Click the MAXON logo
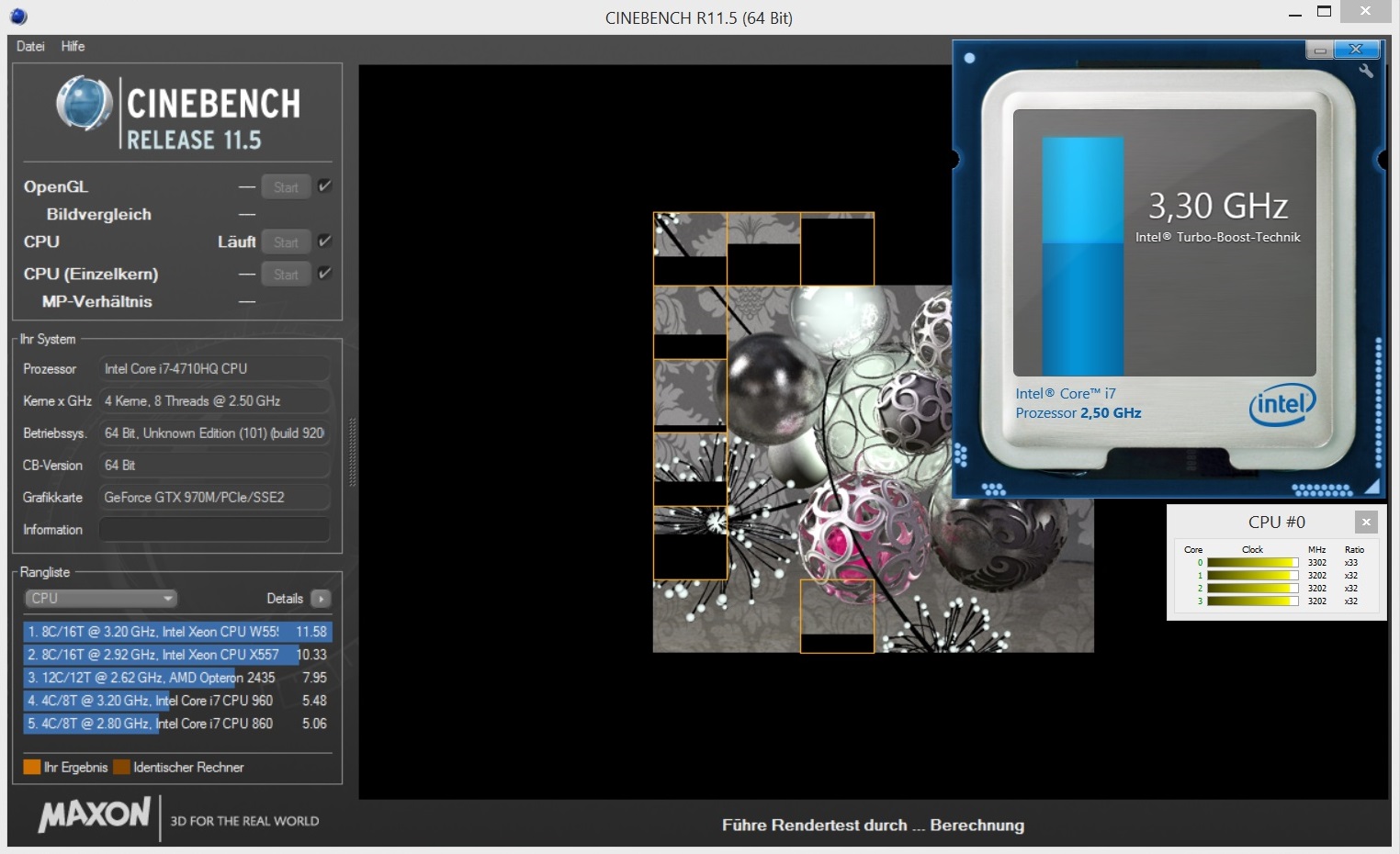This screenshot has height=854, width=1400. point(95,815)
